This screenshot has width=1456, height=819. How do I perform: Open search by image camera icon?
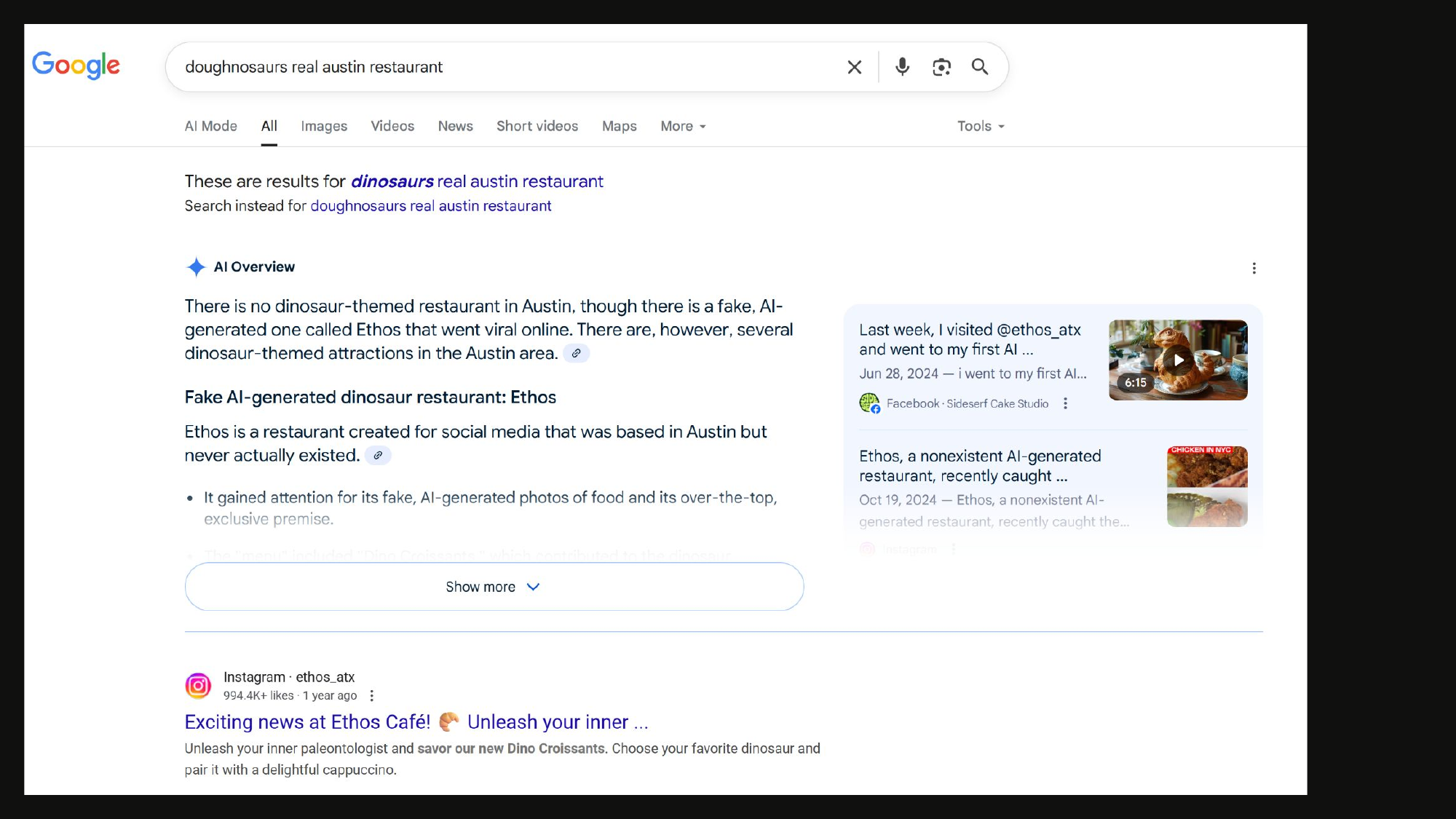pyautogui.click(x=941, y=67)
